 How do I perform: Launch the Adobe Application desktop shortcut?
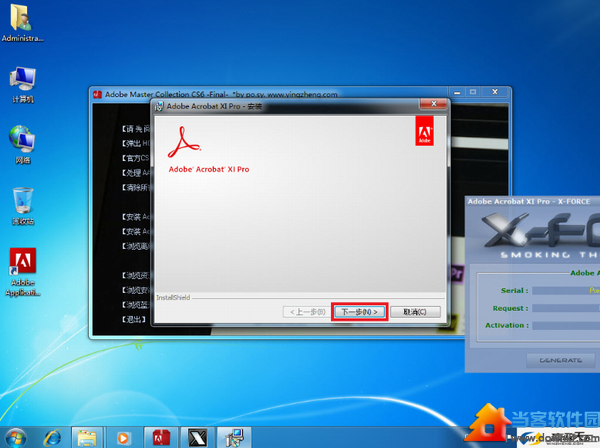22,268
